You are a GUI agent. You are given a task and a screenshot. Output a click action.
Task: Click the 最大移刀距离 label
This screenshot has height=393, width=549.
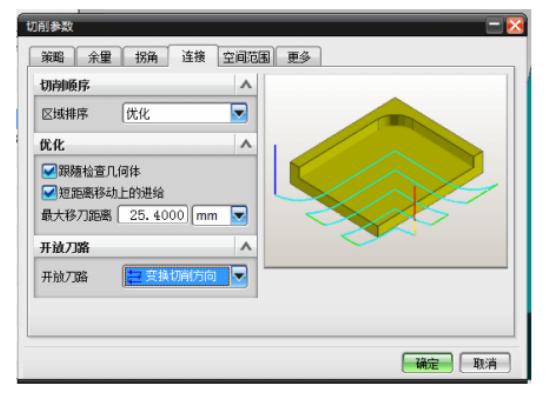point(76,215)
